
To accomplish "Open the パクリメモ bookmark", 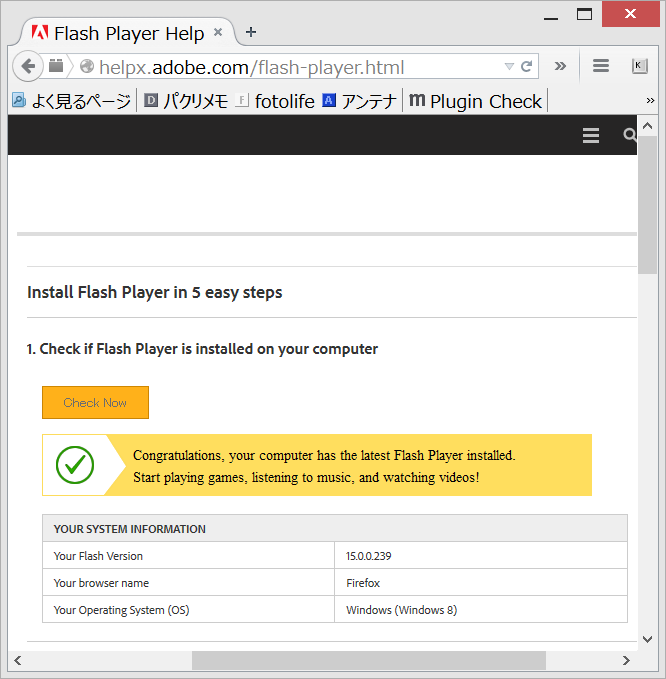I will point(186,101).
